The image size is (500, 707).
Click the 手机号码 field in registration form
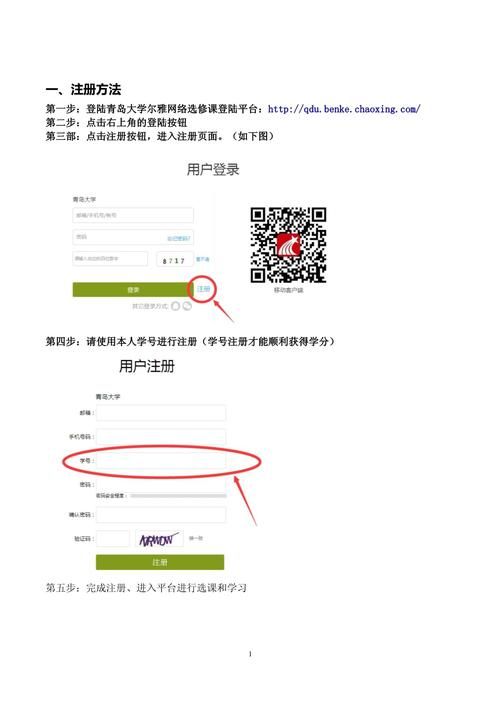[x=161, y=436]
